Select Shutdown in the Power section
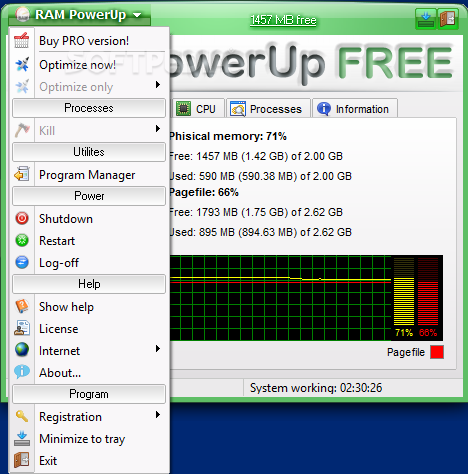 pos(89,219)
